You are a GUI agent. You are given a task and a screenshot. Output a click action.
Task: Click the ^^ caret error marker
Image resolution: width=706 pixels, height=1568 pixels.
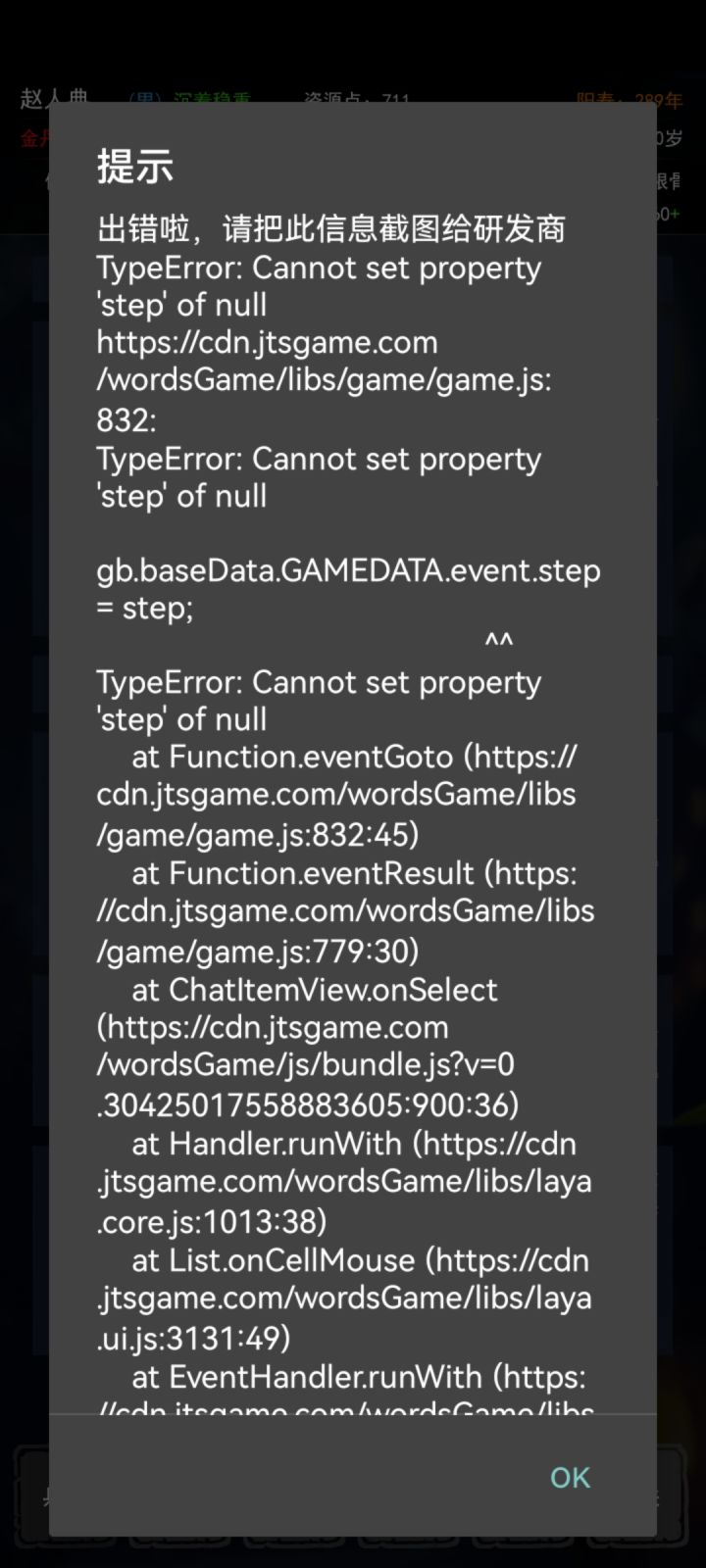pyautogui.click(x=498, y=643)
